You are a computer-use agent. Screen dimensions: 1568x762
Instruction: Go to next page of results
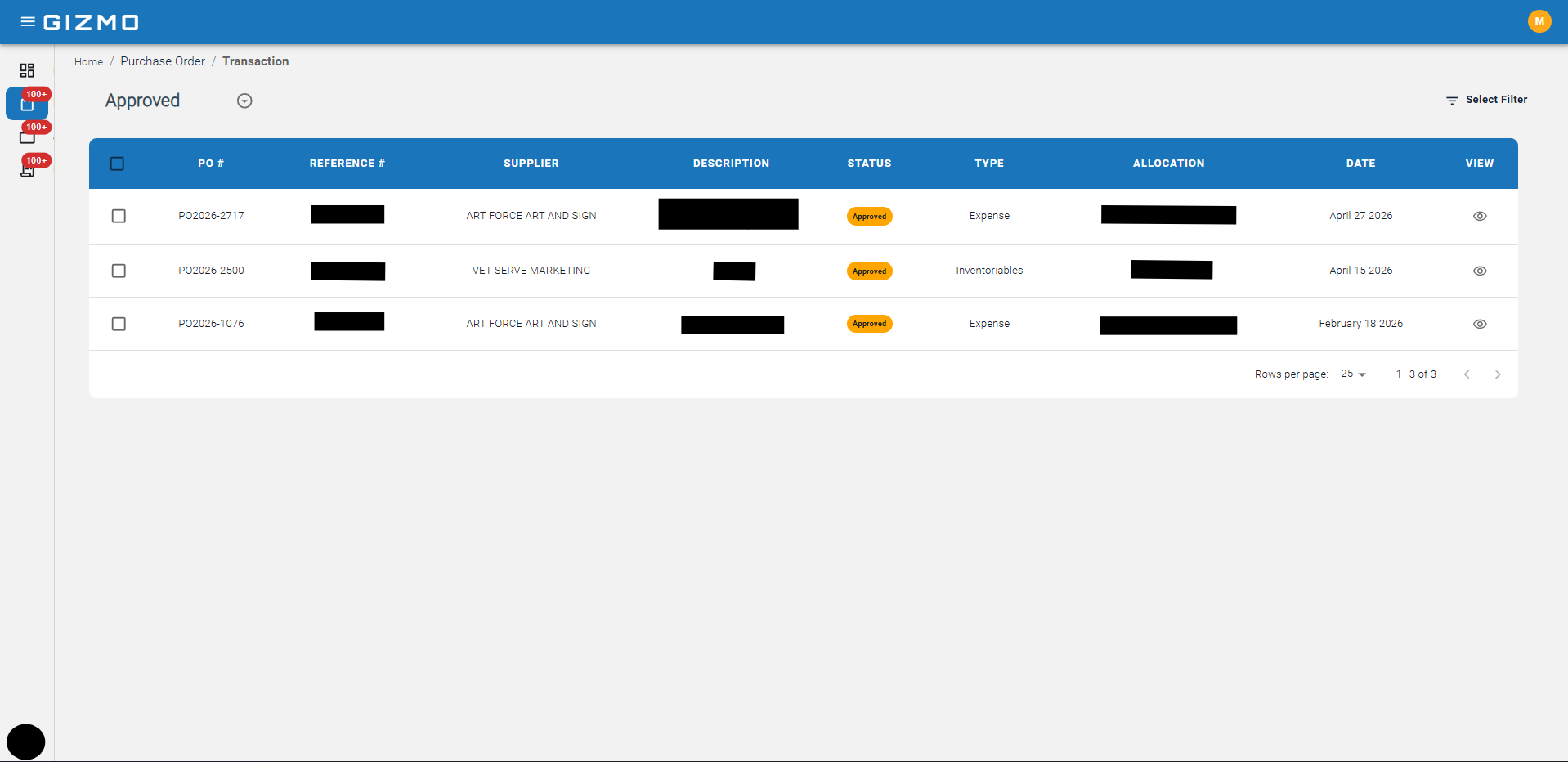click(x=1498, y=374)
